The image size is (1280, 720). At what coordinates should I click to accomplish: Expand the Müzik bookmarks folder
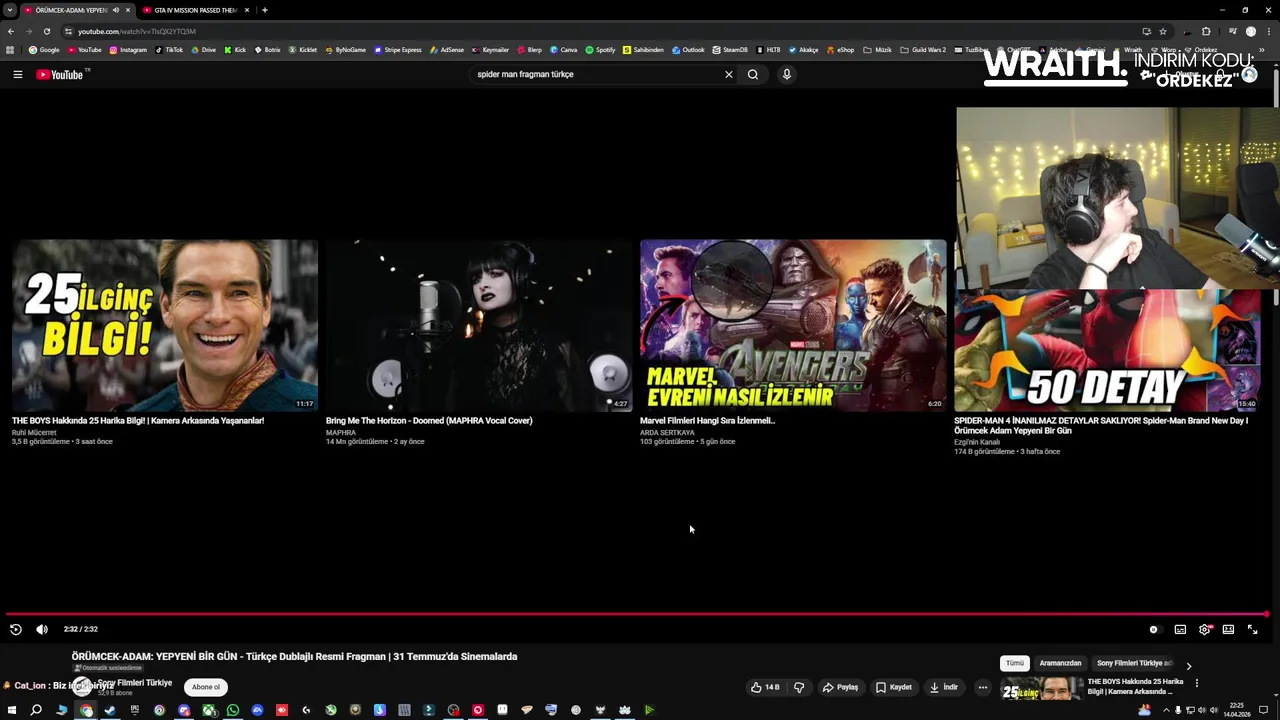(x=877, y=50)
